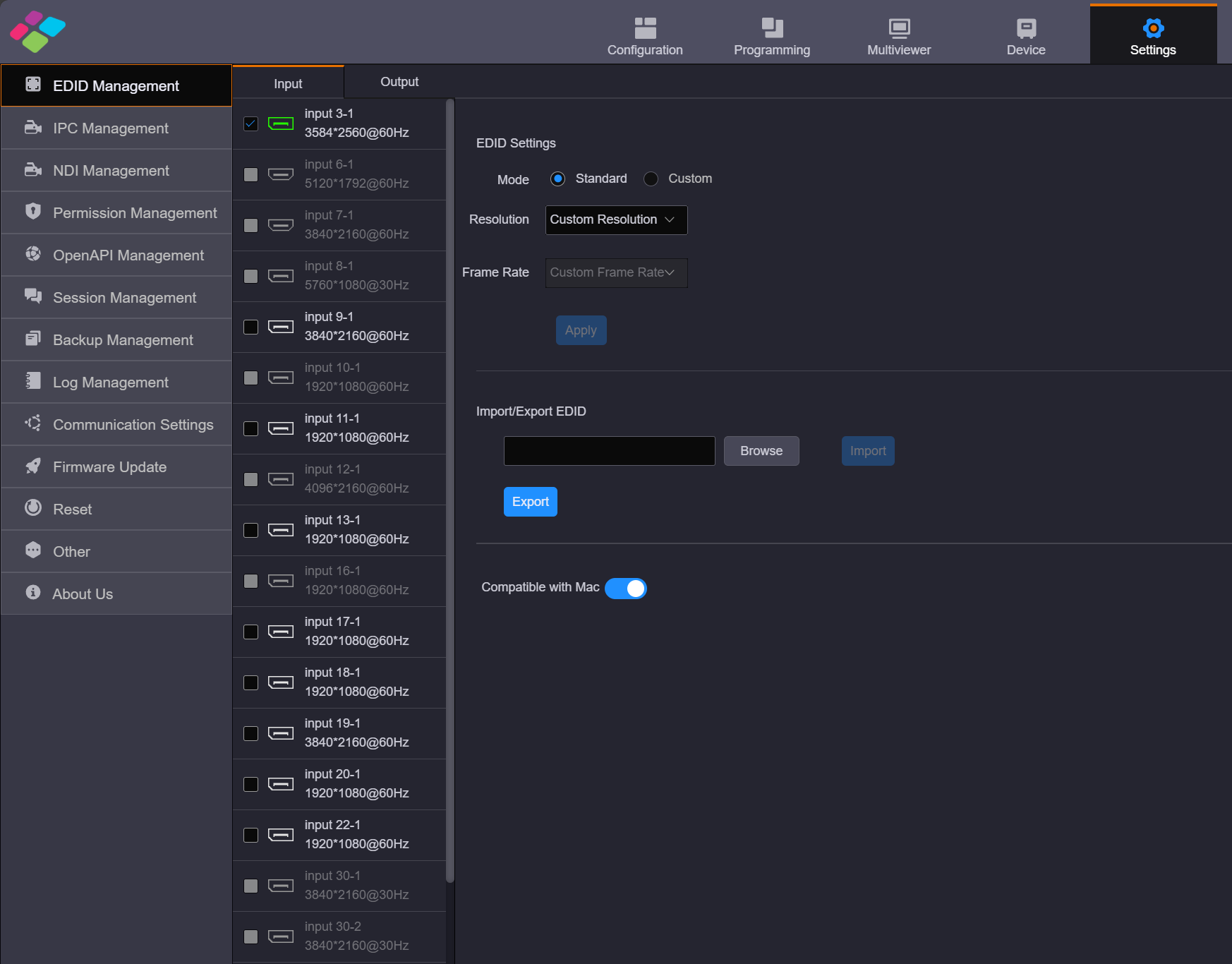Click the Browse button
The width and height of the screenshot is (1232, 964).
tap(761, 450)
